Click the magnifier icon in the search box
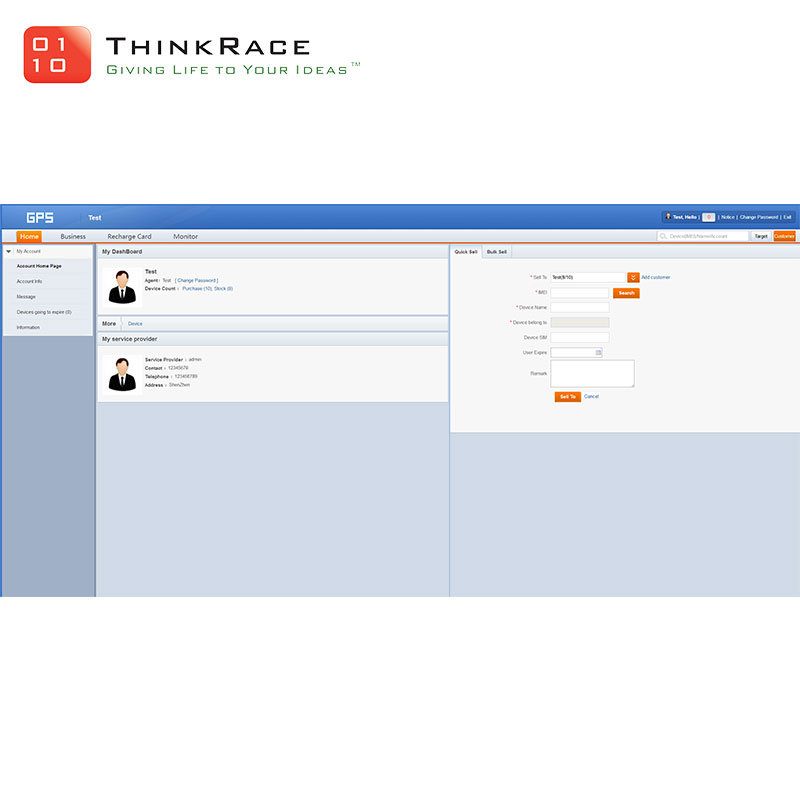This screenshot has width=800, height=800. (663, 236)
